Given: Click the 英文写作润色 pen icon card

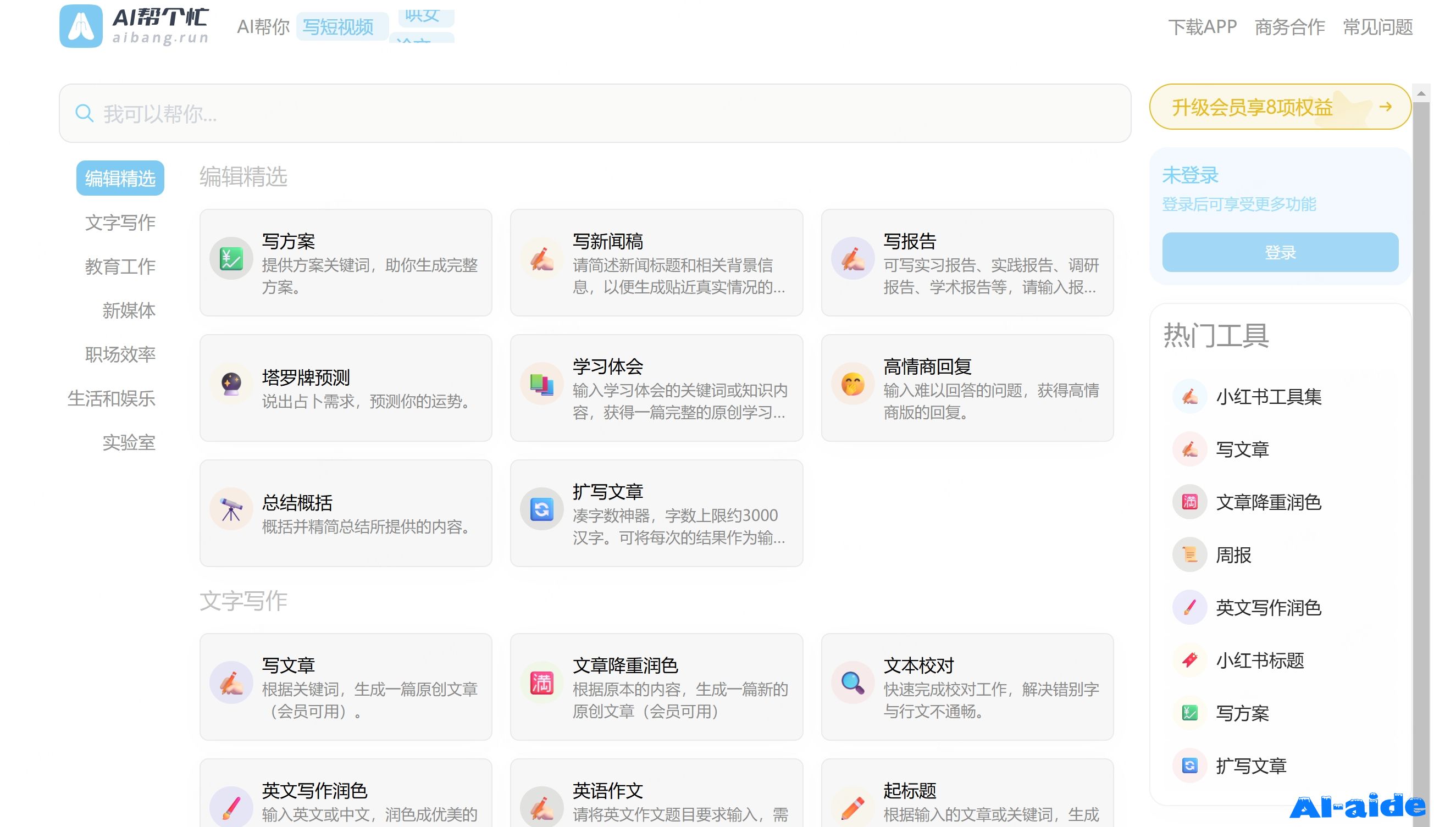Looking at the screenshot, I should pos(231,808).
